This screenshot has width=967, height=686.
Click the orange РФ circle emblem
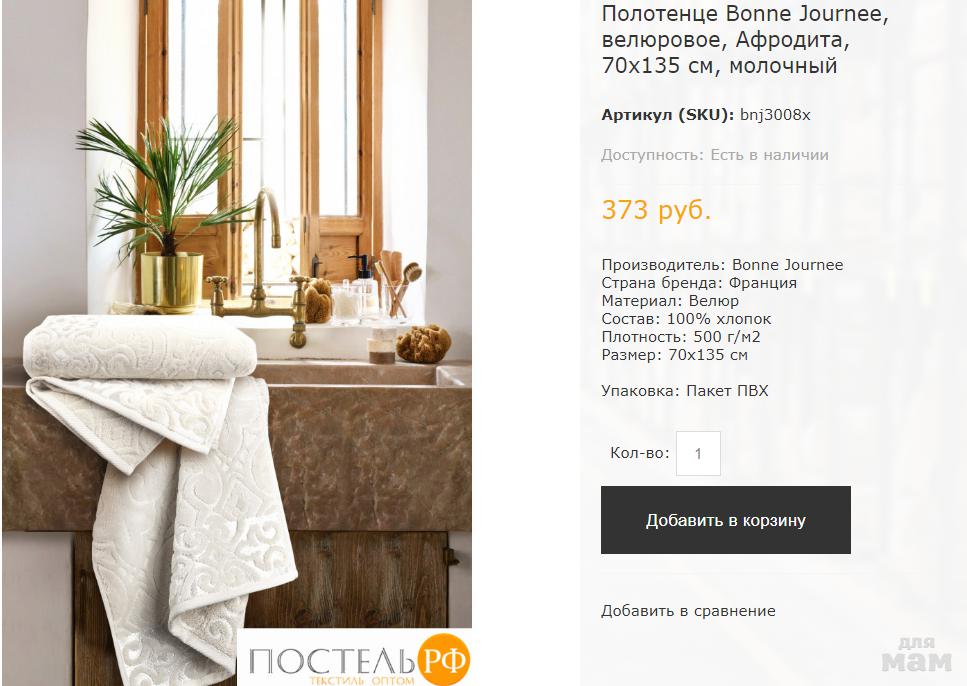point(443,660)
